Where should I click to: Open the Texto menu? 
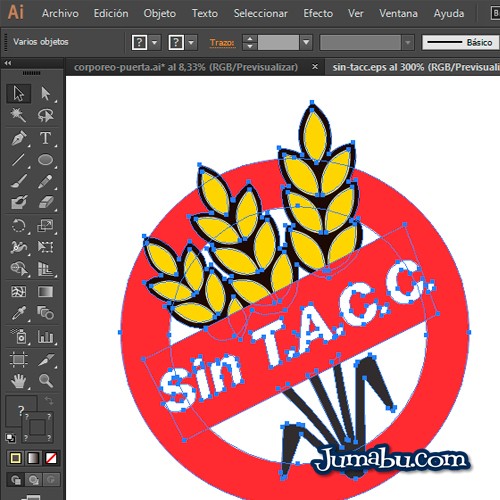tap(205, 13)
